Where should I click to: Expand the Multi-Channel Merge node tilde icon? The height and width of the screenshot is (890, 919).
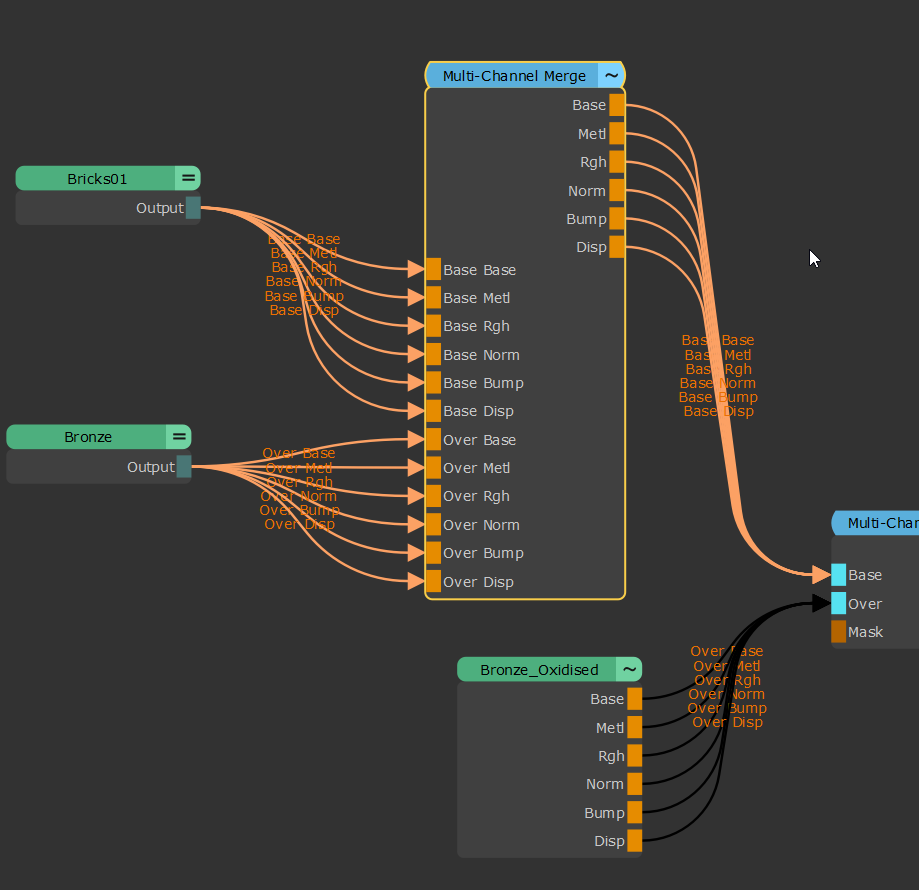coord(611,76)
